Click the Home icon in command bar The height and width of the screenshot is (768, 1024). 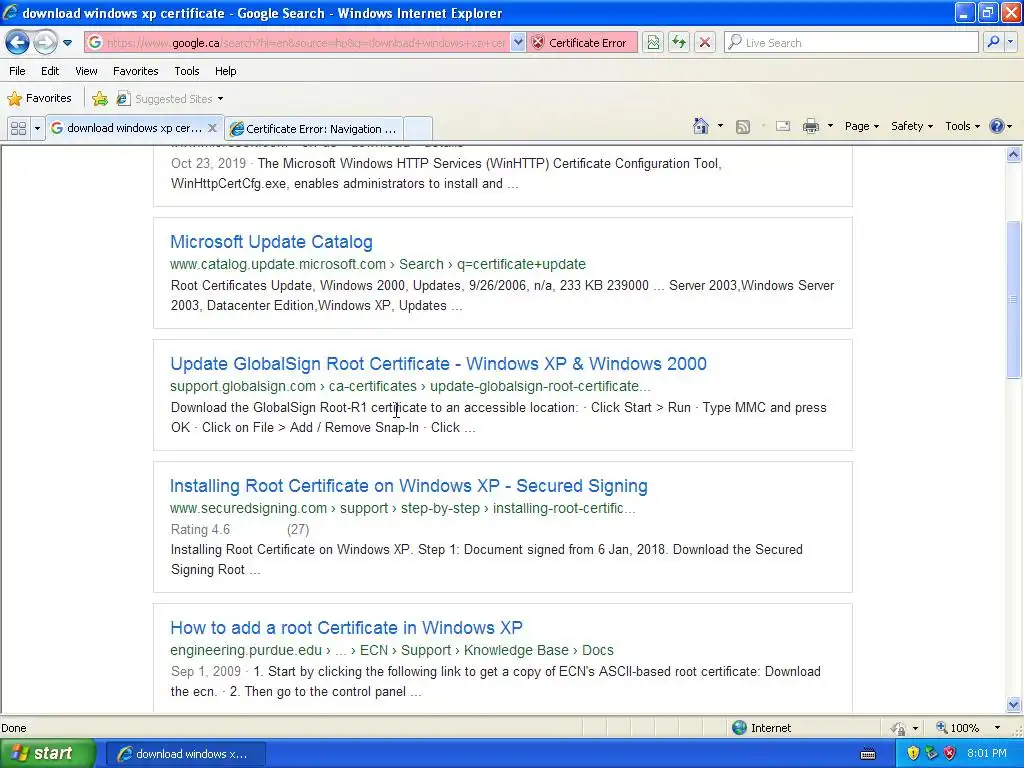click(701, 126)
